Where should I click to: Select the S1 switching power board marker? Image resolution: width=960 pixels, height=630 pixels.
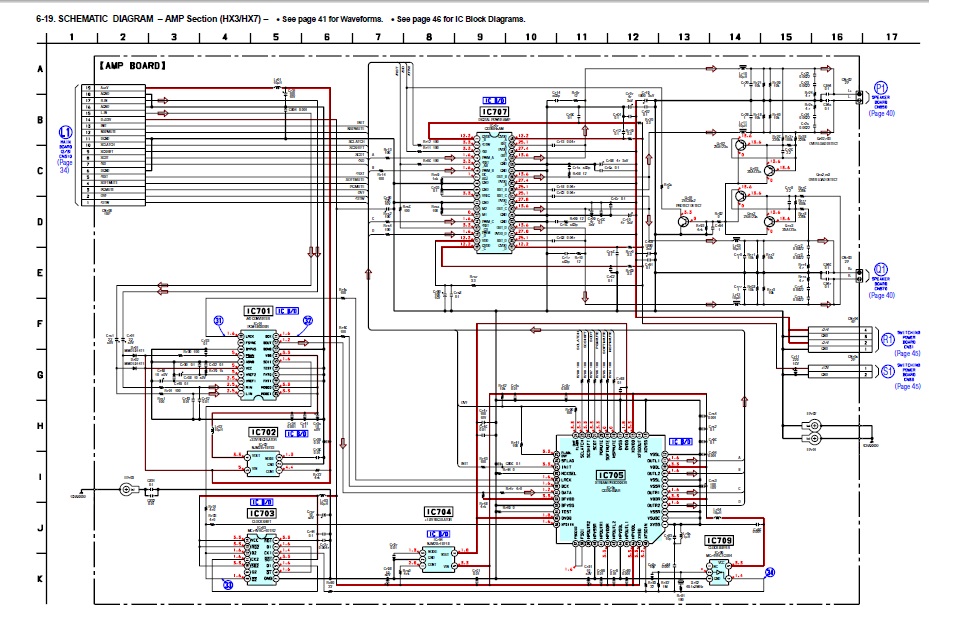[888, 370]
